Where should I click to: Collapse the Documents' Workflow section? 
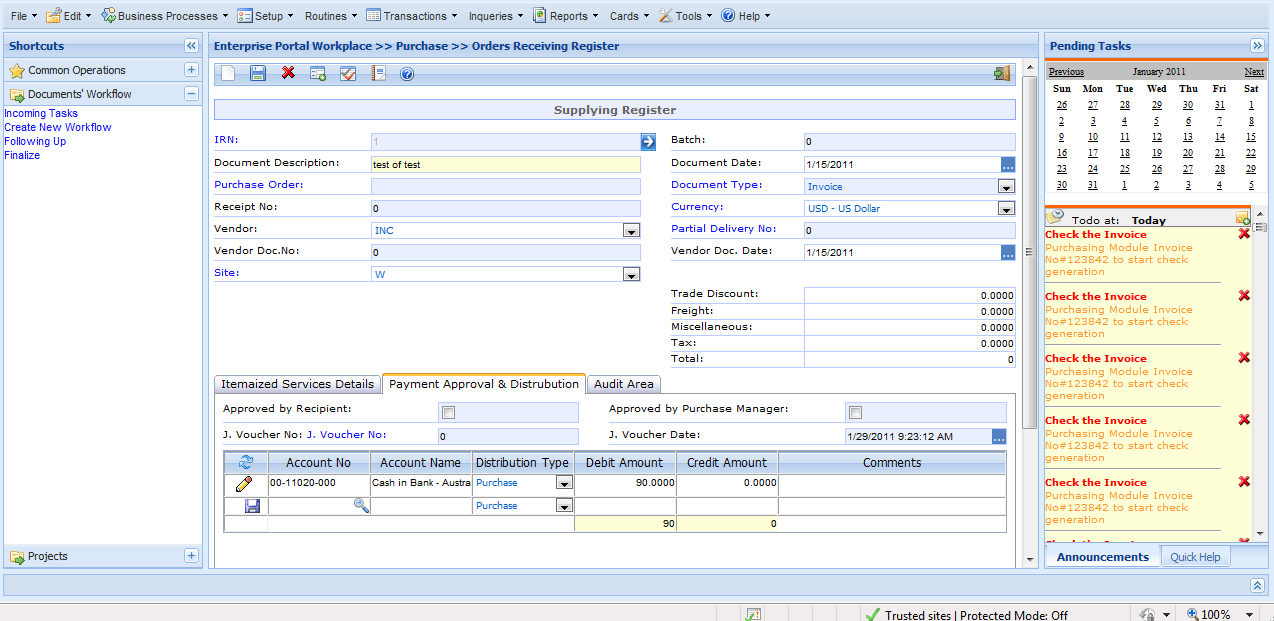pos(191,94)
